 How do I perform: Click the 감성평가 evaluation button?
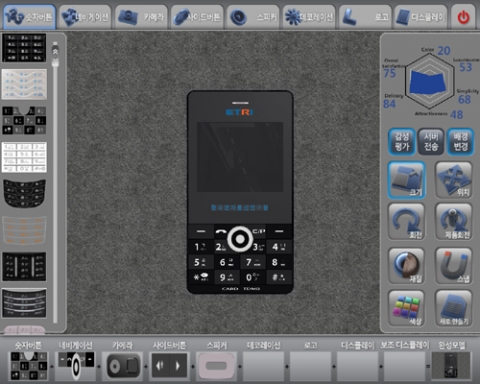point(402,142)
